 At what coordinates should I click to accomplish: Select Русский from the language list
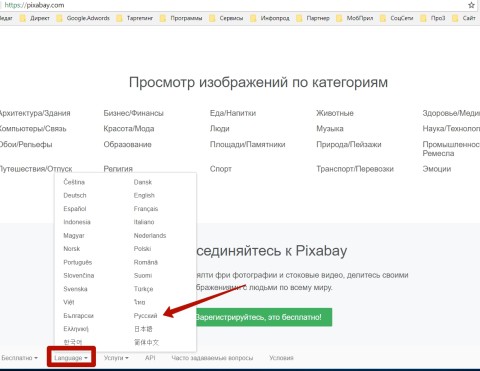point(145,315)
